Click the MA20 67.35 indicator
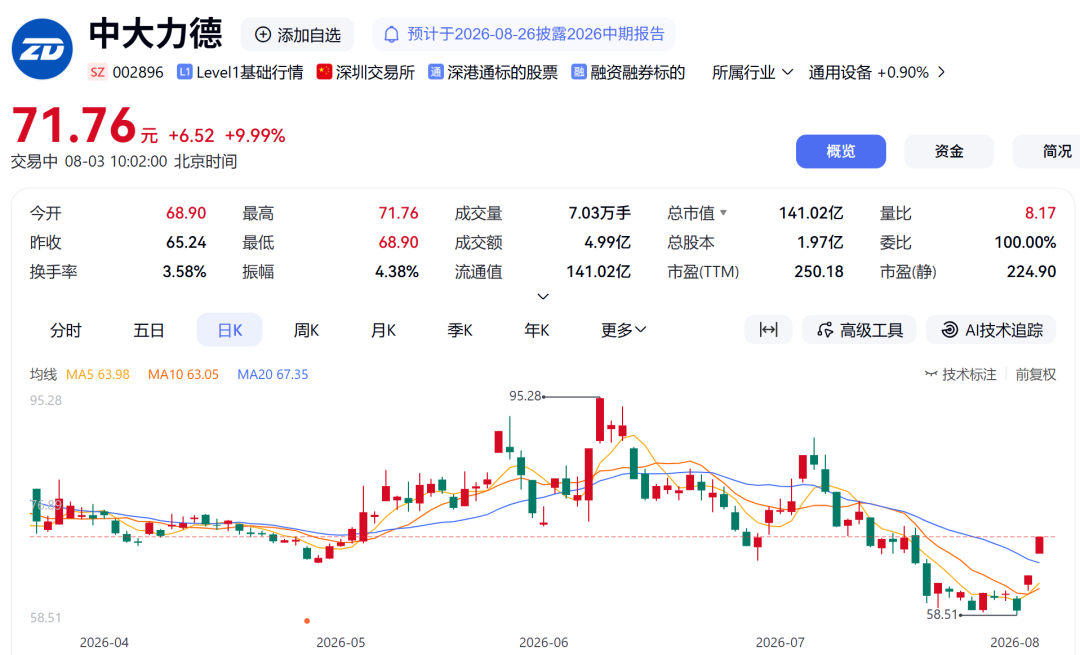 [x=273, y=374]
